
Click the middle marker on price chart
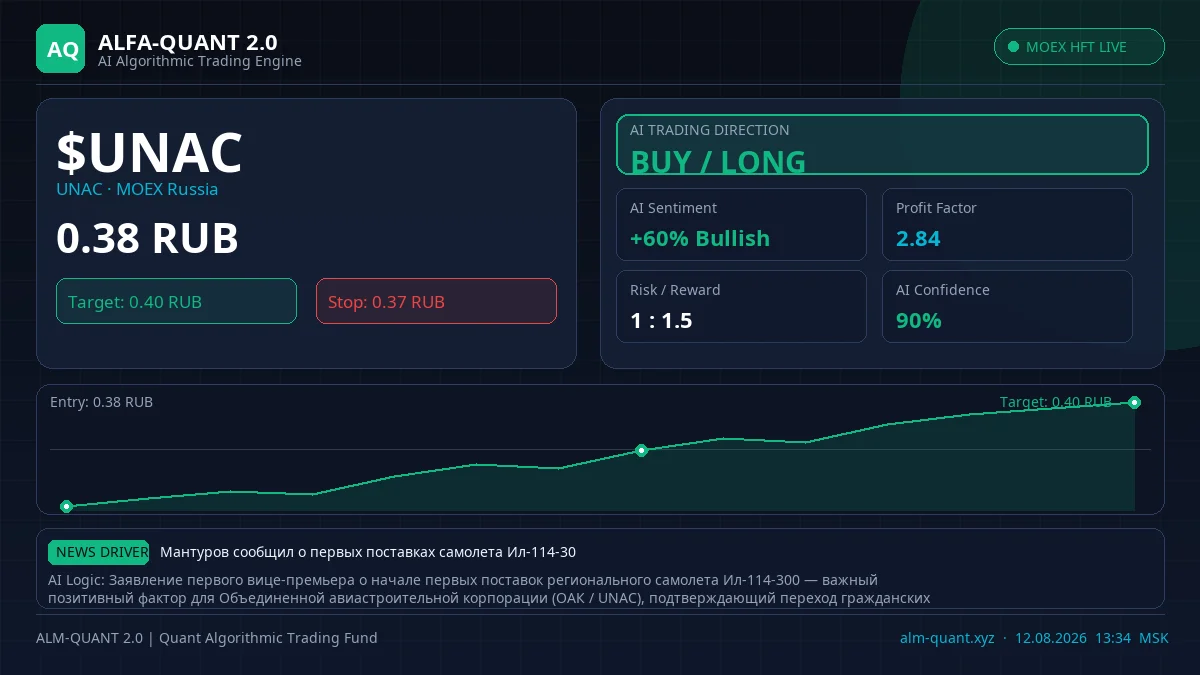[641, 450]
